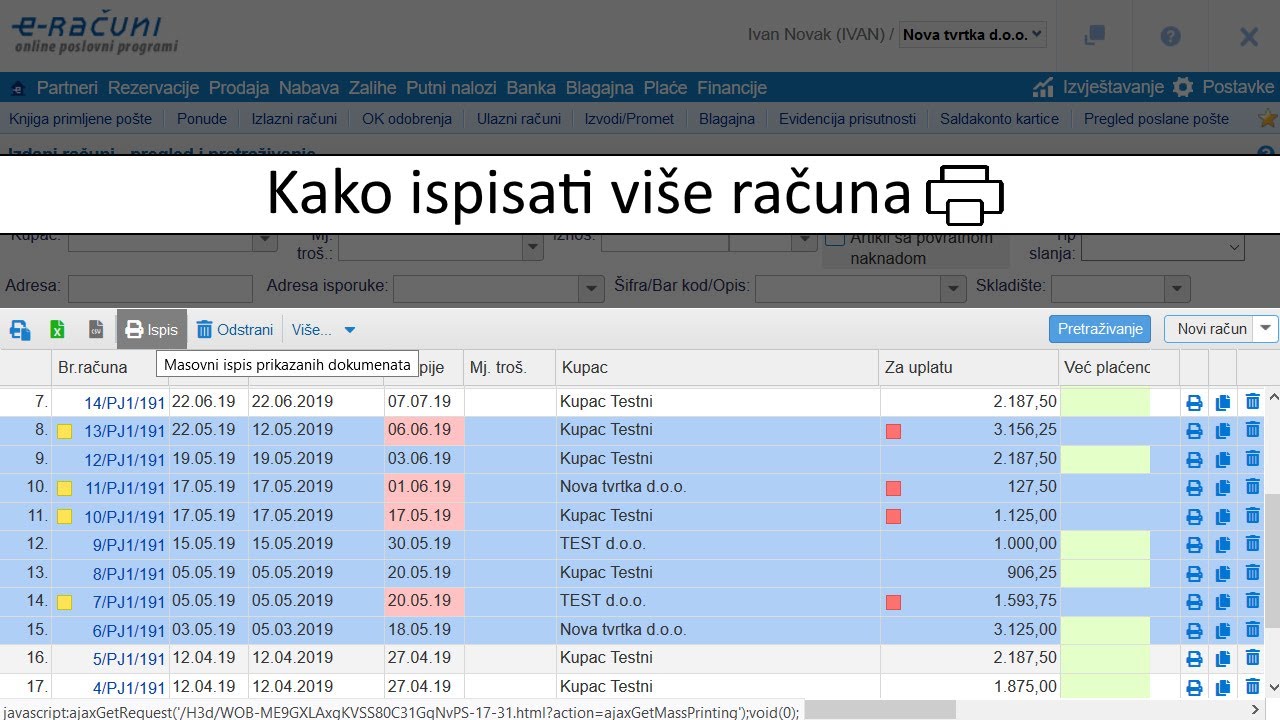Viewport: 1280px width, 720px height.
Task: Click the new window icon in header
Action: (x=1094, y=35)
